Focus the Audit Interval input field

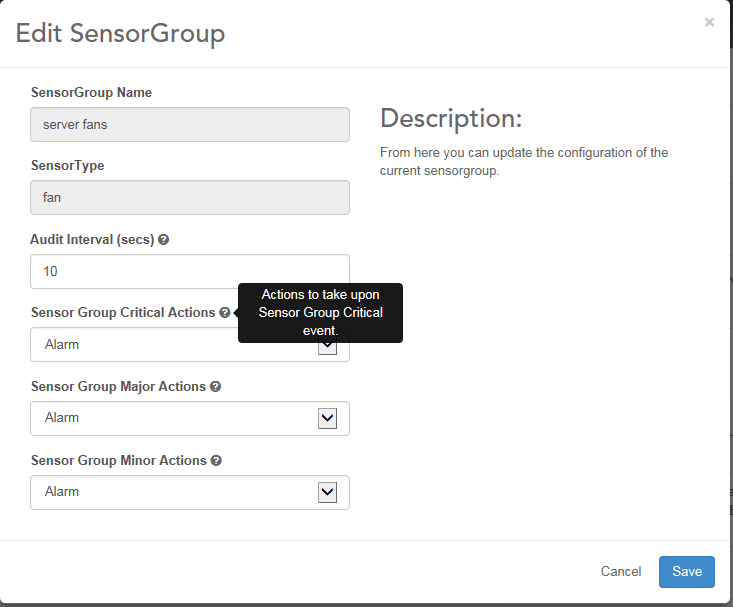coord(190,271)
